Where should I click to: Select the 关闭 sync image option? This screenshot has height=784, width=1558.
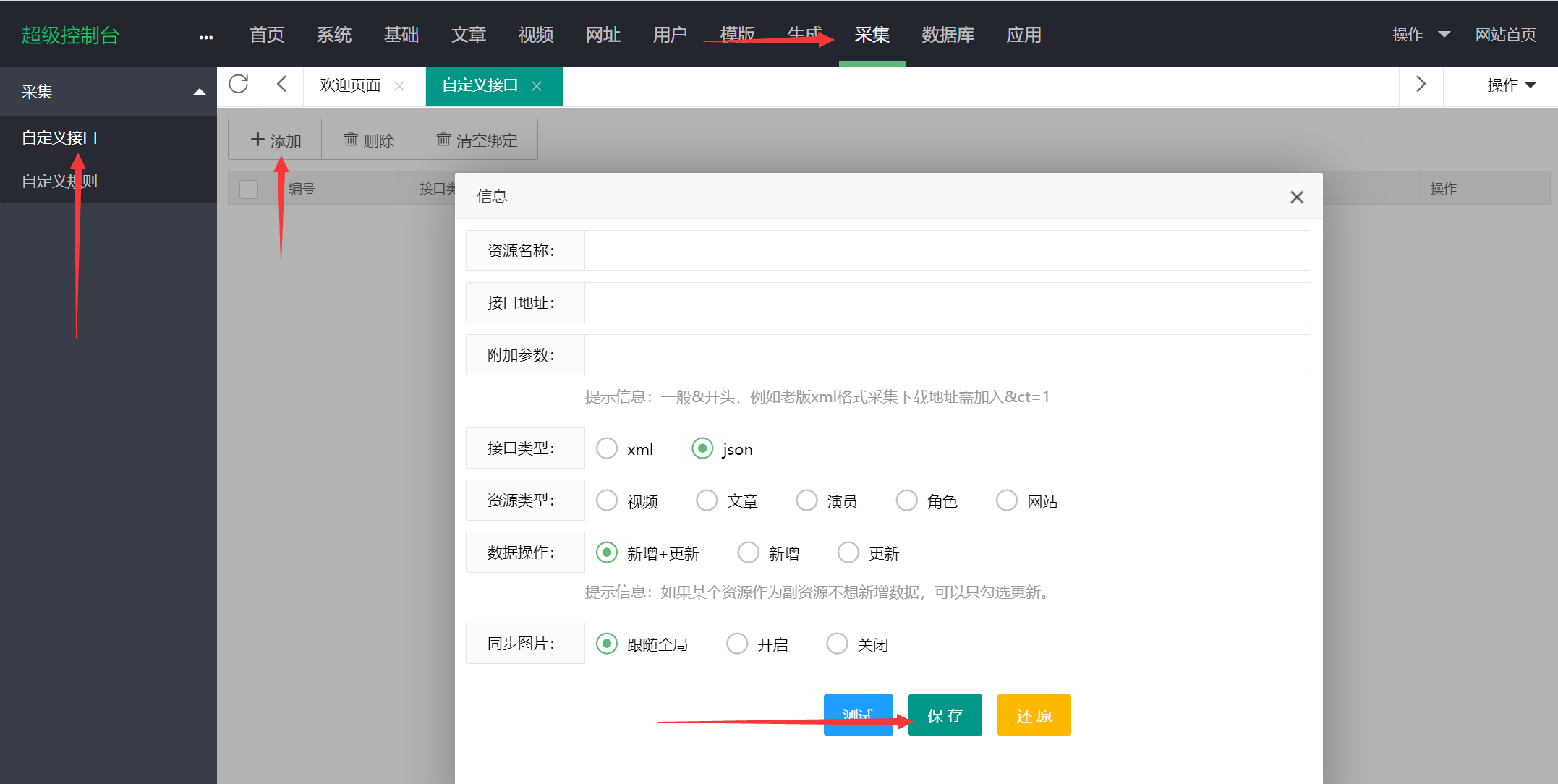(x=837, y=644)
